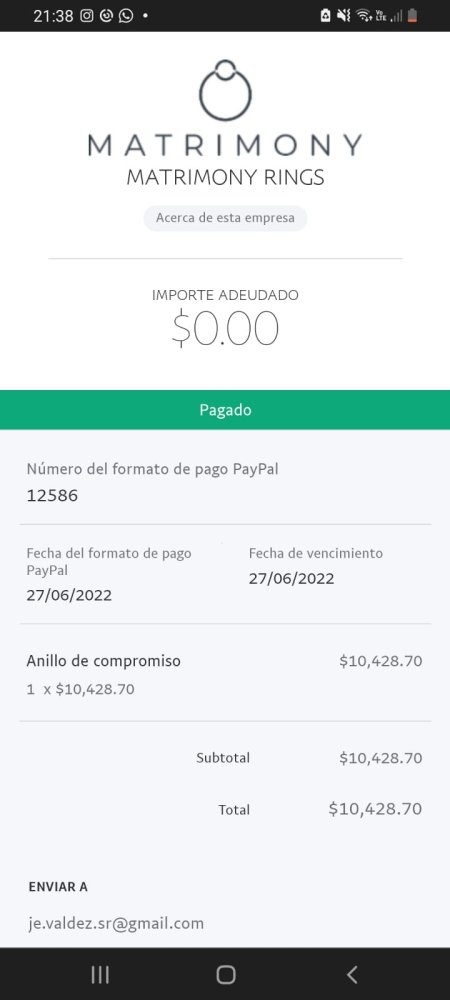Tap the Fecha de vencimiento date
This screenshot has height=1000, width=450.
291,578
